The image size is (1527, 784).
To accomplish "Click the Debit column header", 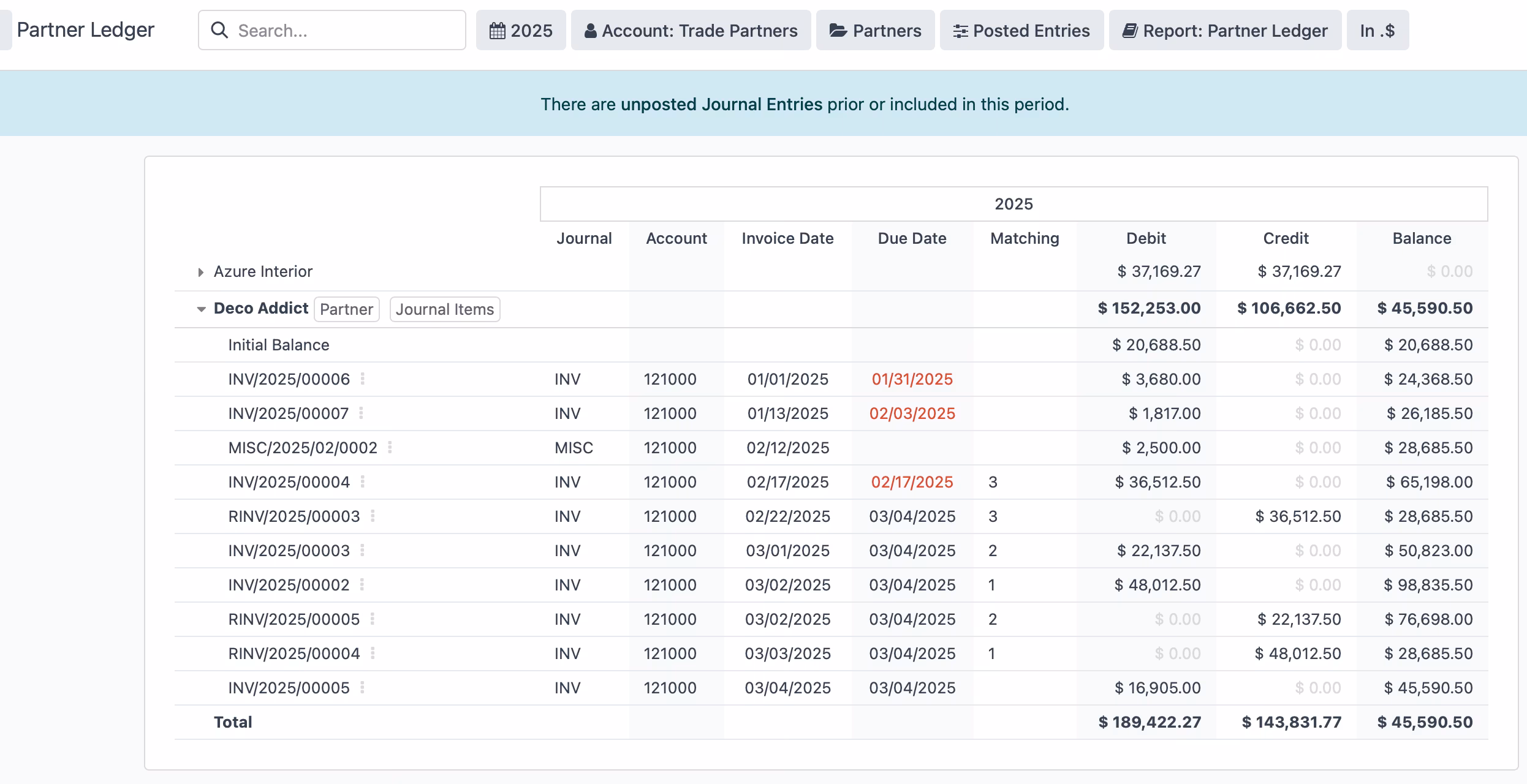I will coord(1146,238).
